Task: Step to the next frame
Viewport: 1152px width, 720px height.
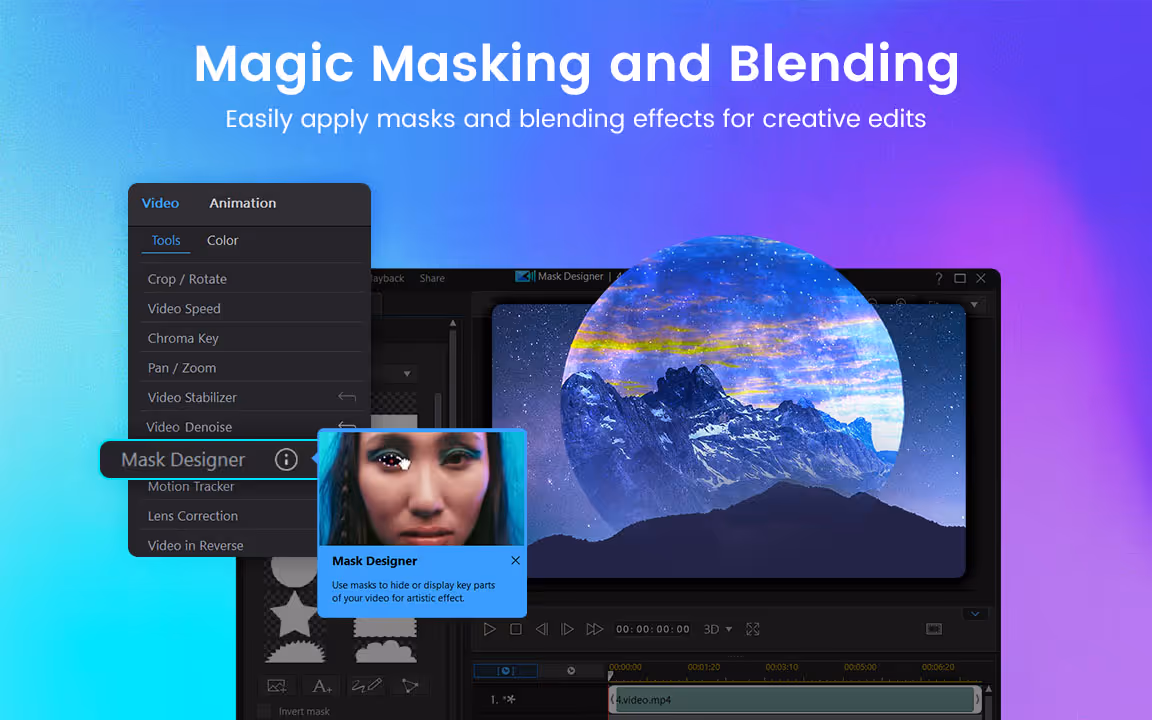Action: click(x=567, y=629)
